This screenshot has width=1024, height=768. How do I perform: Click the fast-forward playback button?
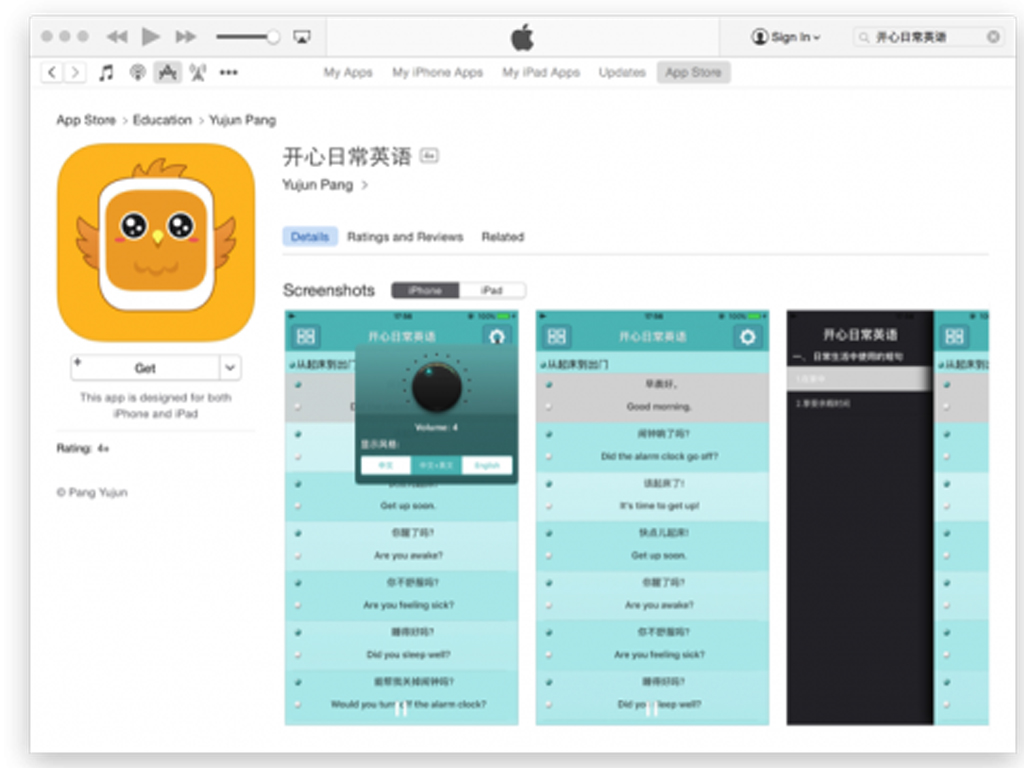185,37
